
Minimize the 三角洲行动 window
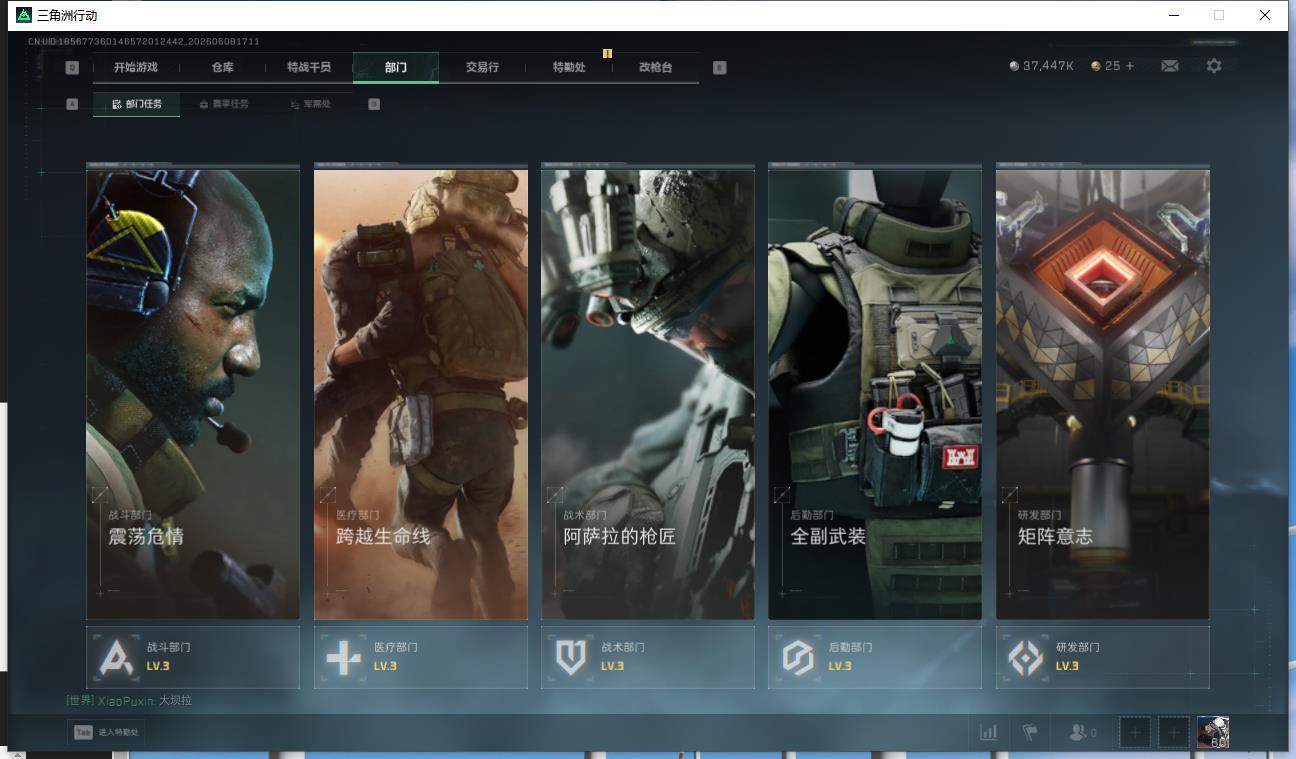point(1174,15)
